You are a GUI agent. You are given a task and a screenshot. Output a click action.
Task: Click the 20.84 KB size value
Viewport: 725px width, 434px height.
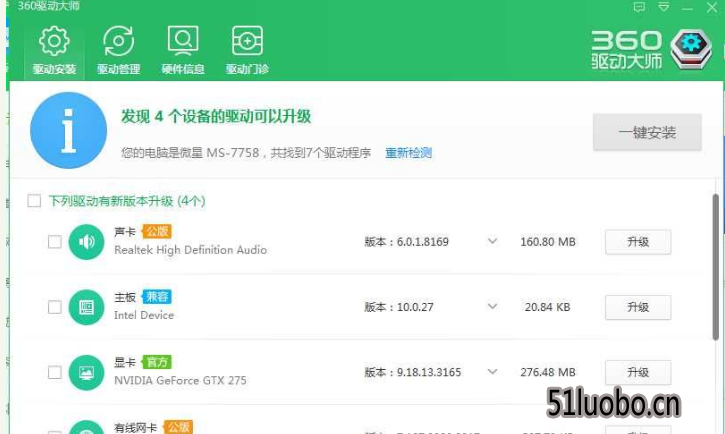(547, 307)
